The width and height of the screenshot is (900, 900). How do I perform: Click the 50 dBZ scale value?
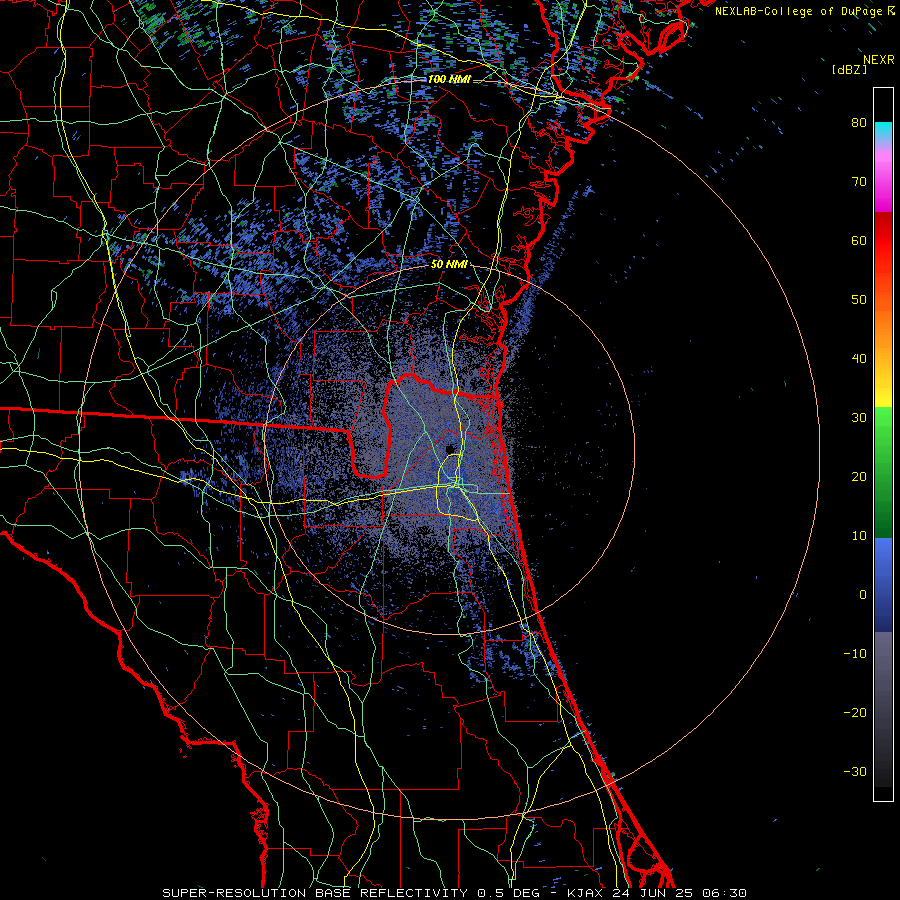pyautogui.click(x=859, y=300)
